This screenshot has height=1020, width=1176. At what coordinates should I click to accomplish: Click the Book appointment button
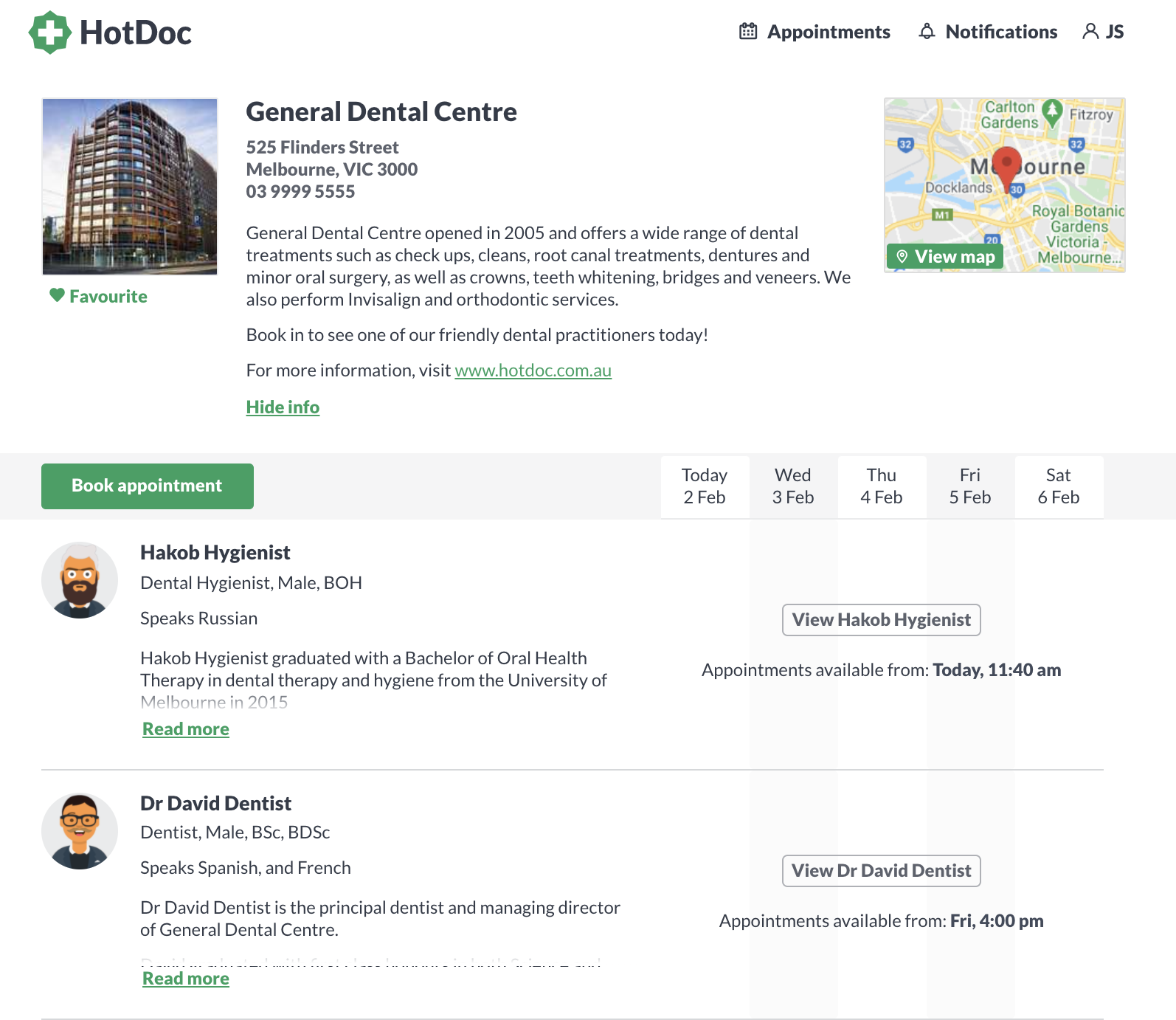(148, 486)
